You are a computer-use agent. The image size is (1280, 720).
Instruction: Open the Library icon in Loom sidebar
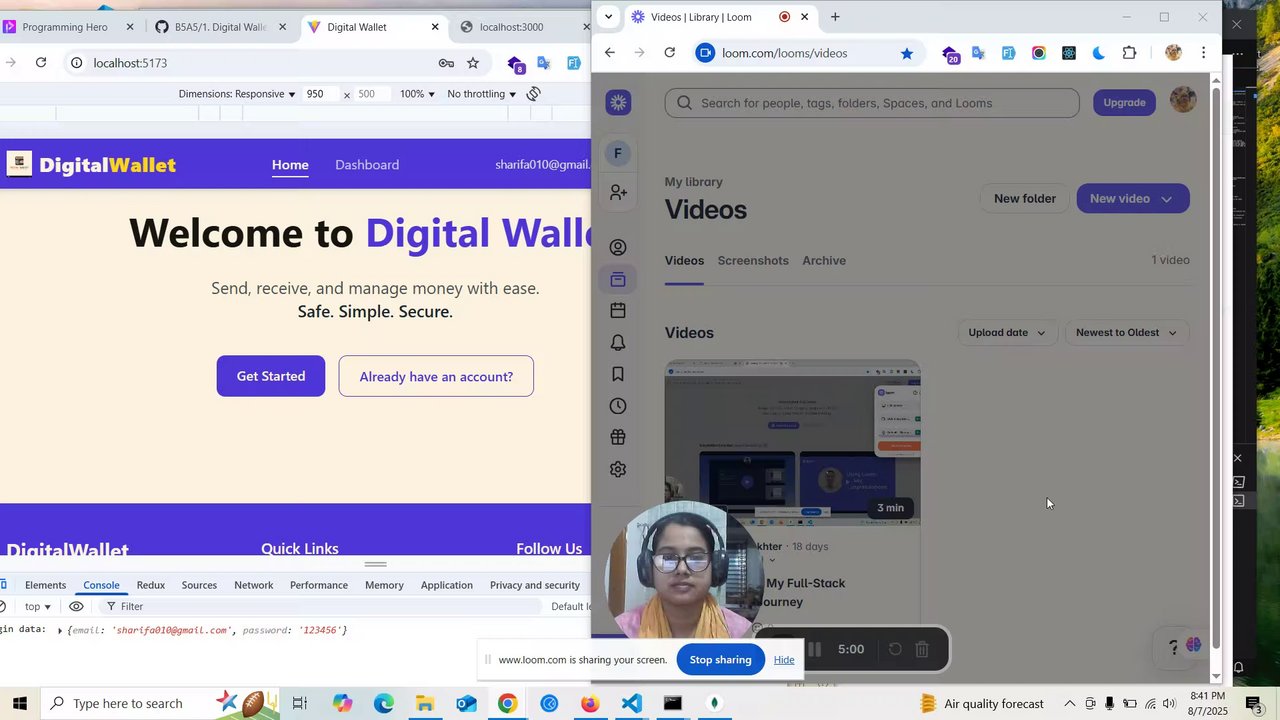(618, 279)
